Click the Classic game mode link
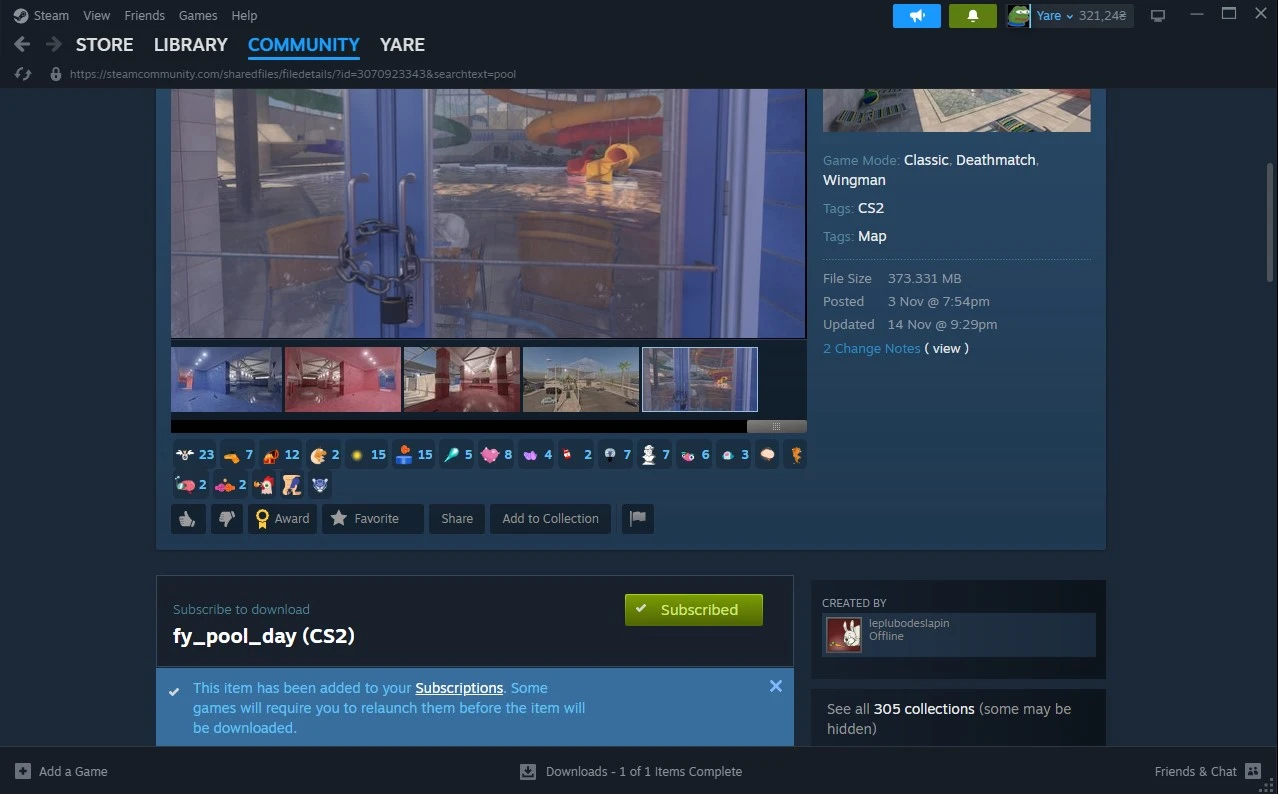The height and width of the screenshot is (794, 1278). pyautogui.click(x=926, y=160)
